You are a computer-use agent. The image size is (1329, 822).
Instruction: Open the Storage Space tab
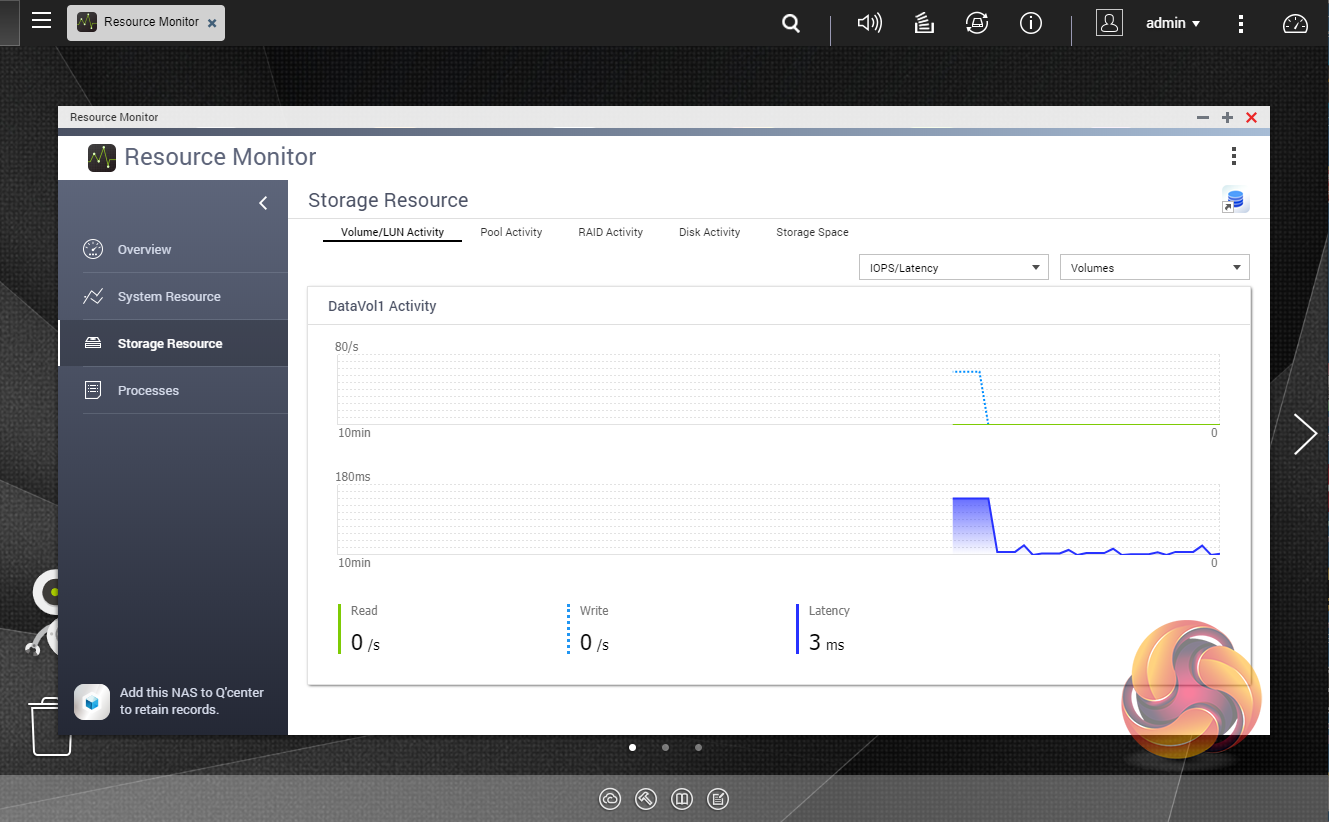click(x=812, y=232)
